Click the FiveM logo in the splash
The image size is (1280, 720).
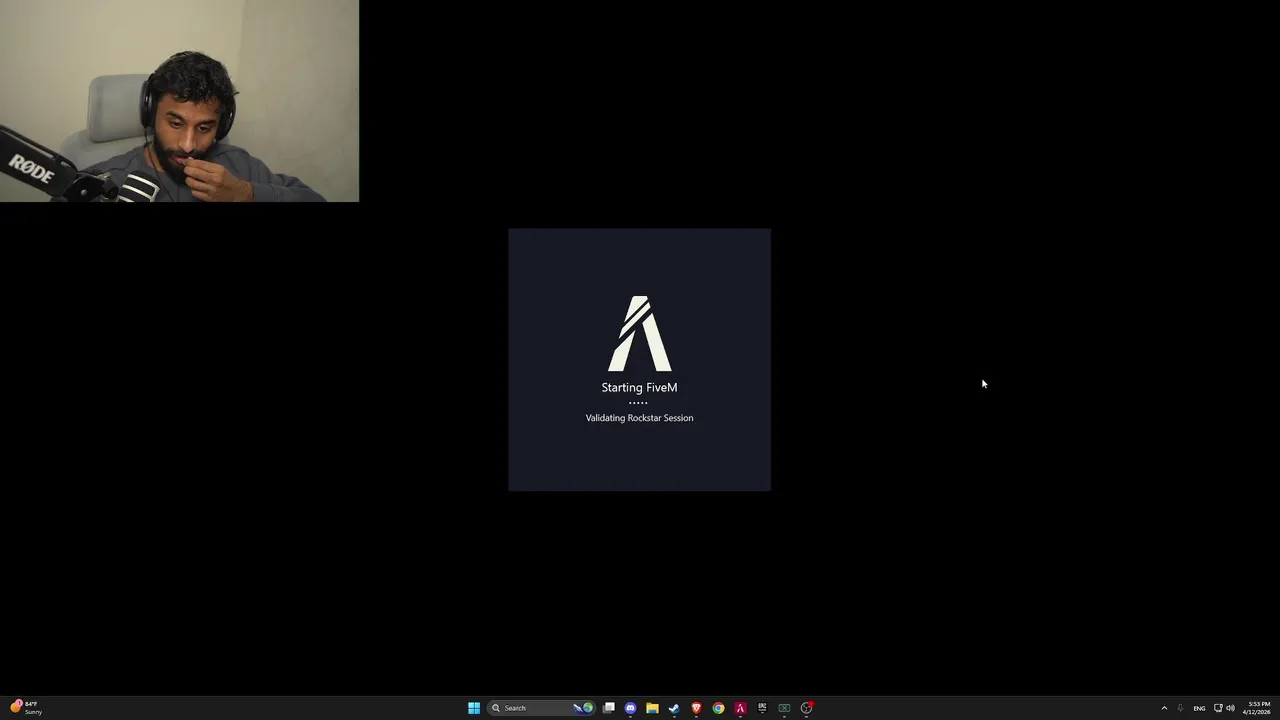click(x=640, y=333)
